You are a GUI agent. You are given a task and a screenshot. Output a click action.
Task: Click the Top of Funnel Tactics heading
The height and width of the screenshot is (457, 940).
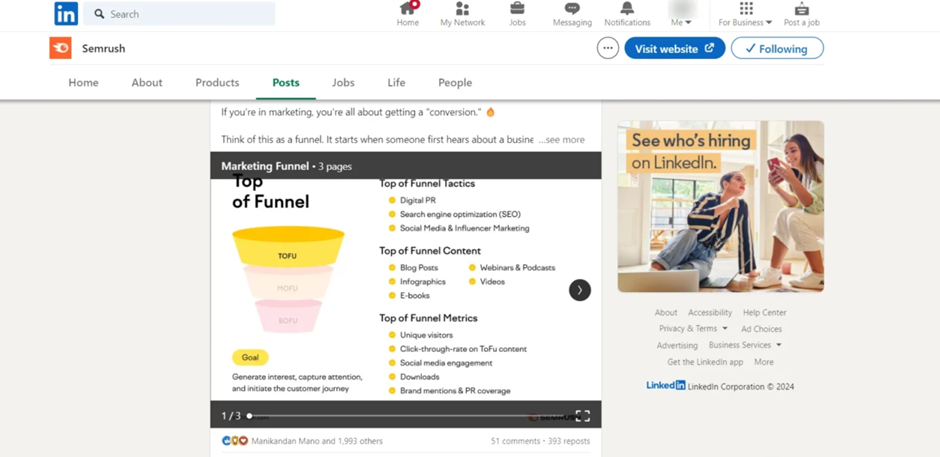click(427, 184)
